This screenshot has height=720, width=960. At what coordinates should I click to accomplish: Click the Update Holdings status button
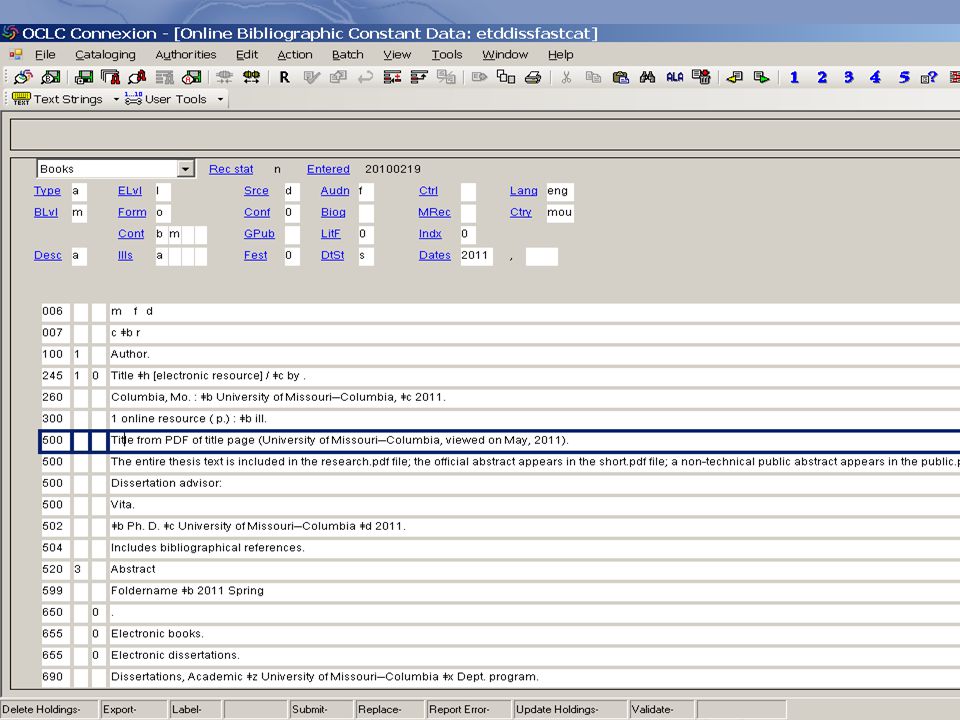[x=570, y=709]
